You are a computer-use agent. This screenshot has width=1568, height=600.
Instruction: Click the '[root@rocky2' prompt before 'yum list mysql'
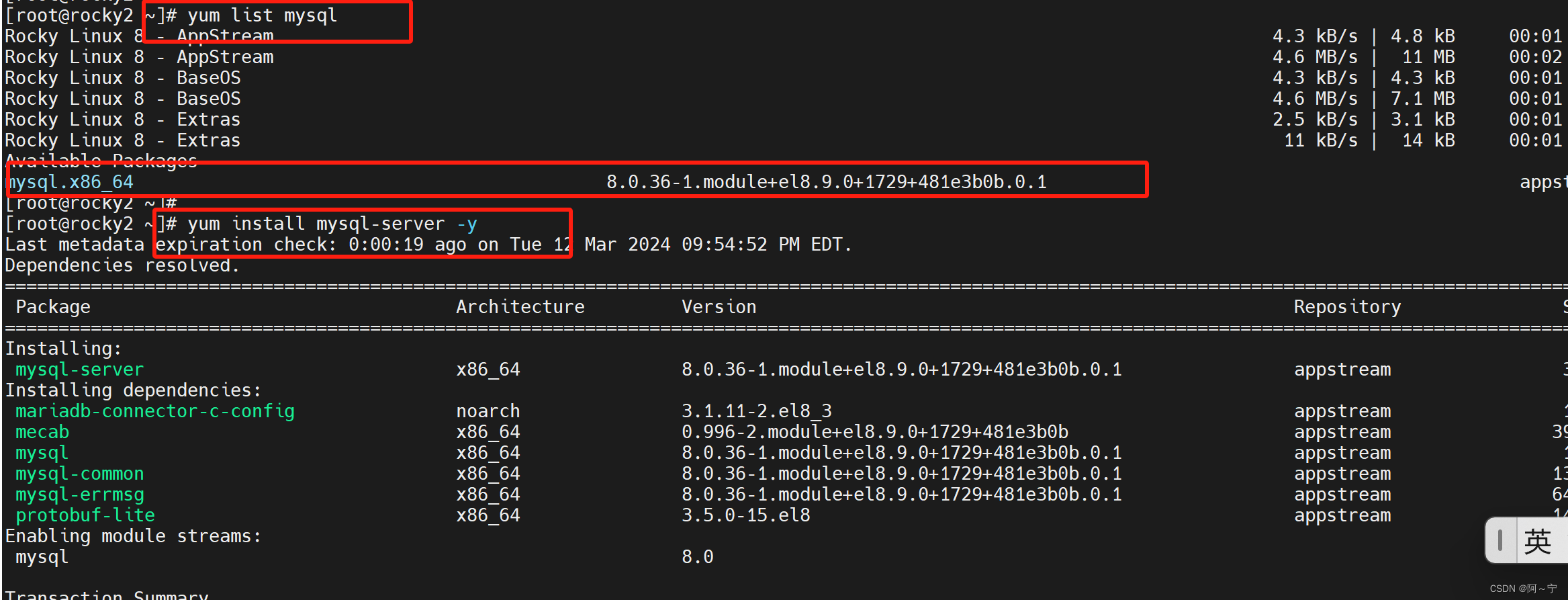pos(69,15)
